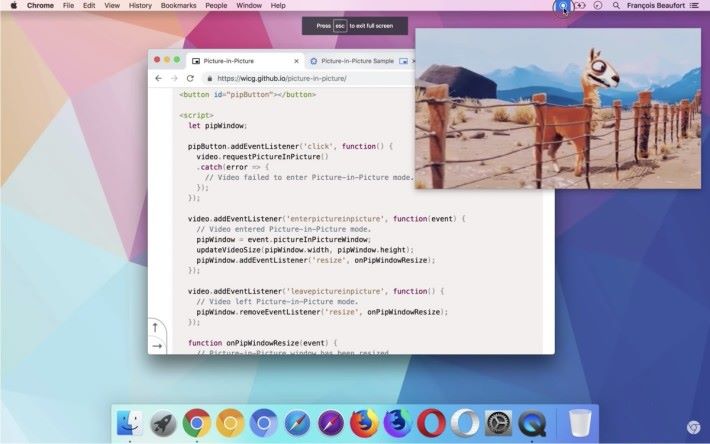Open the Chrome application menu
This screenshot has width=710, height=444.
(40, 5)
